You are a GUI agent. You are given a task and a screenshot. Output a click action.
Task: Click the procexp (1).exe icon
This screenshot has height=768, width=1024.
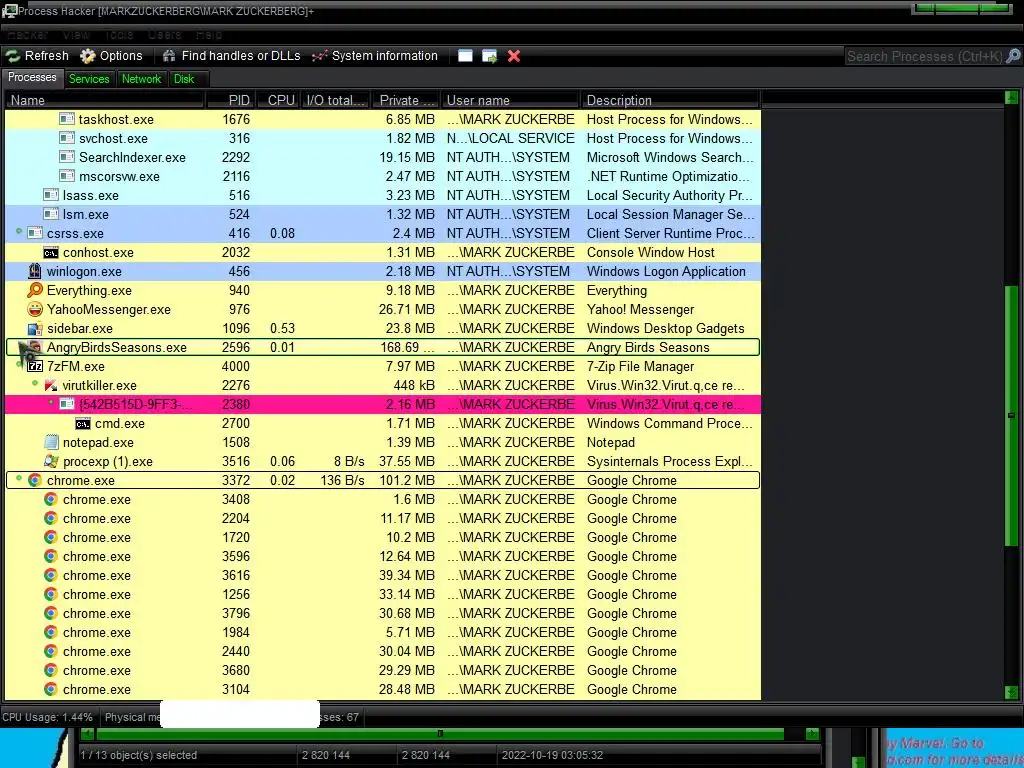coord(51,461)
